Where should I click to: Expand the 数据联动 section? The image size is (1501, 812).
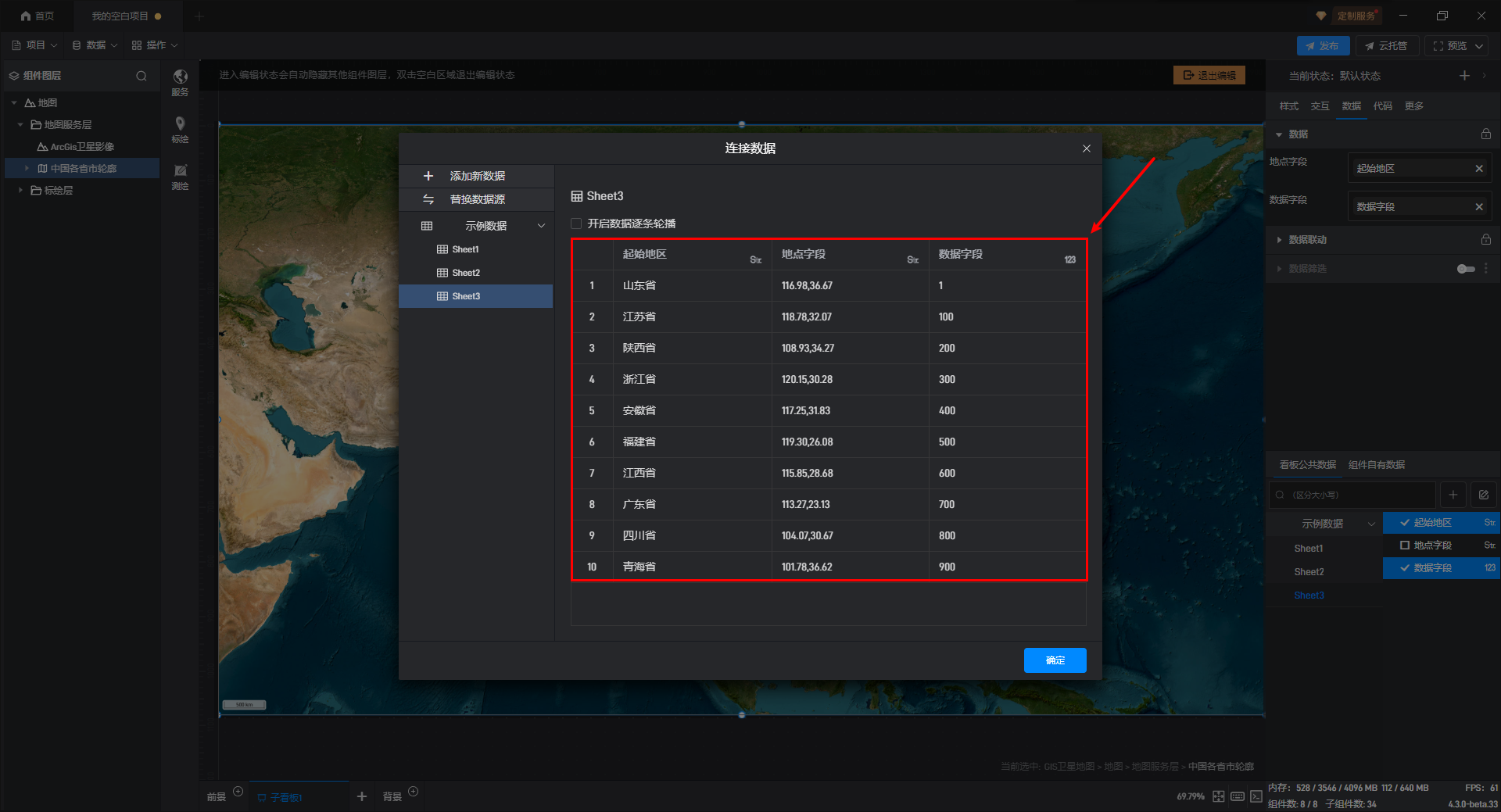coord(1279,240)
